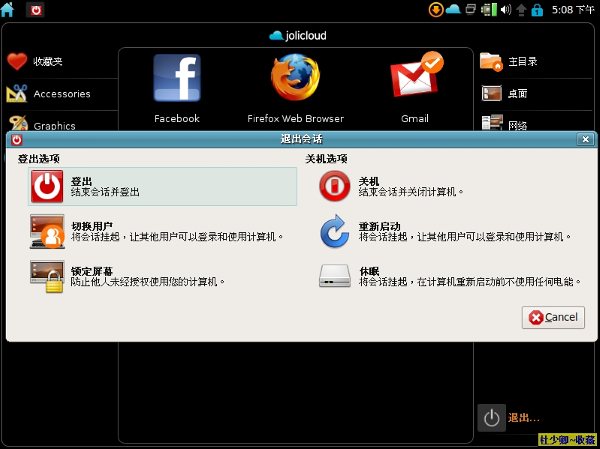Viewport: 600px width, 449px height.
Task: Click the 休眠 title text
Action: coord(369,271)
